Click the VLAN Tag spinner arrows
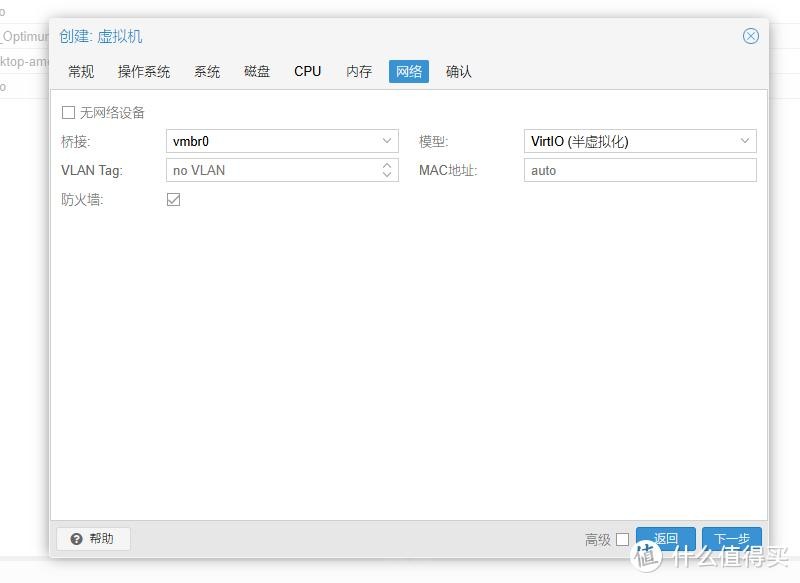 coord(387,171)
